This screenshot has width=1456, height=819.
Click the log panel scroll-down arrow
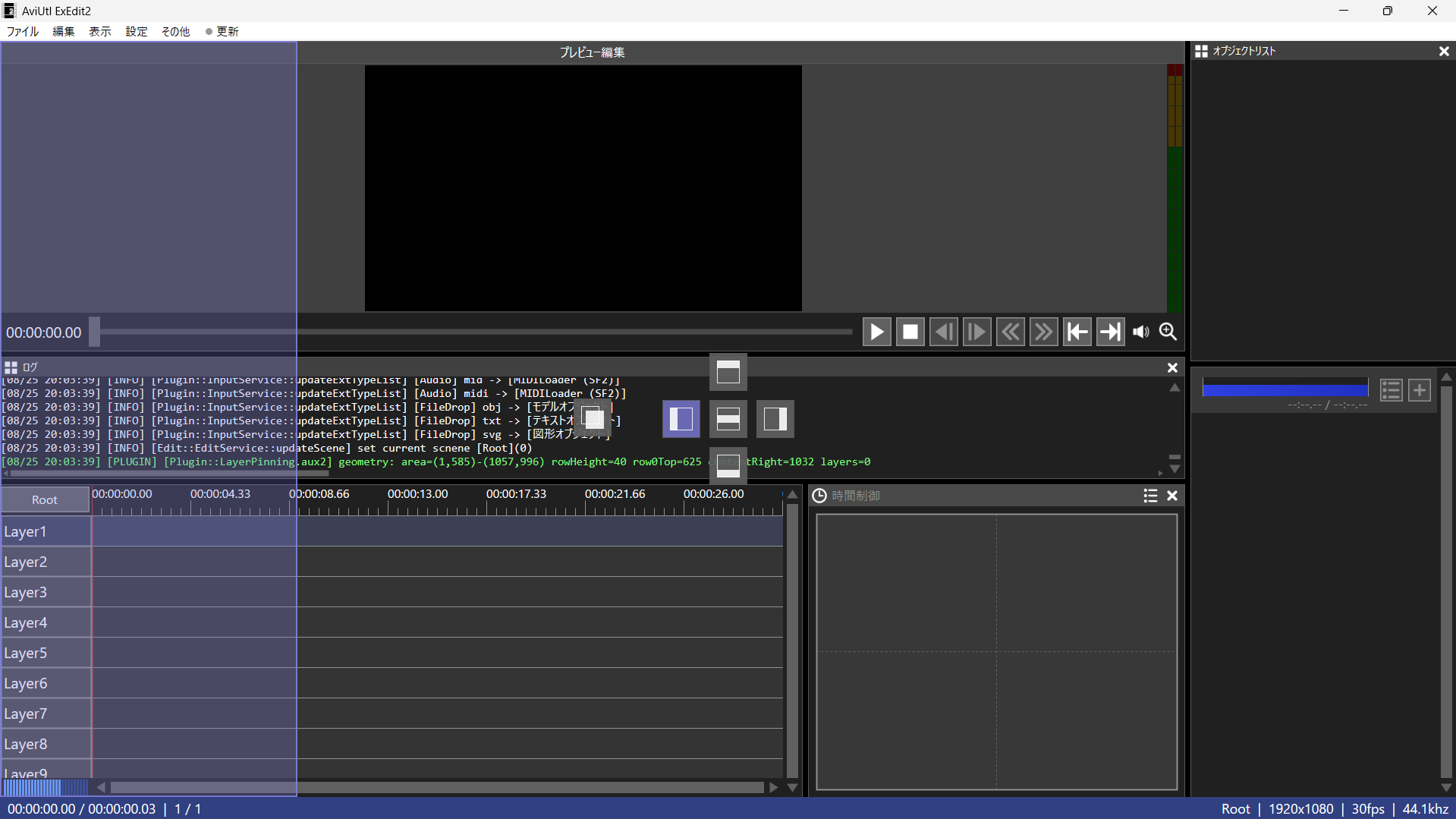[1175, 469]
